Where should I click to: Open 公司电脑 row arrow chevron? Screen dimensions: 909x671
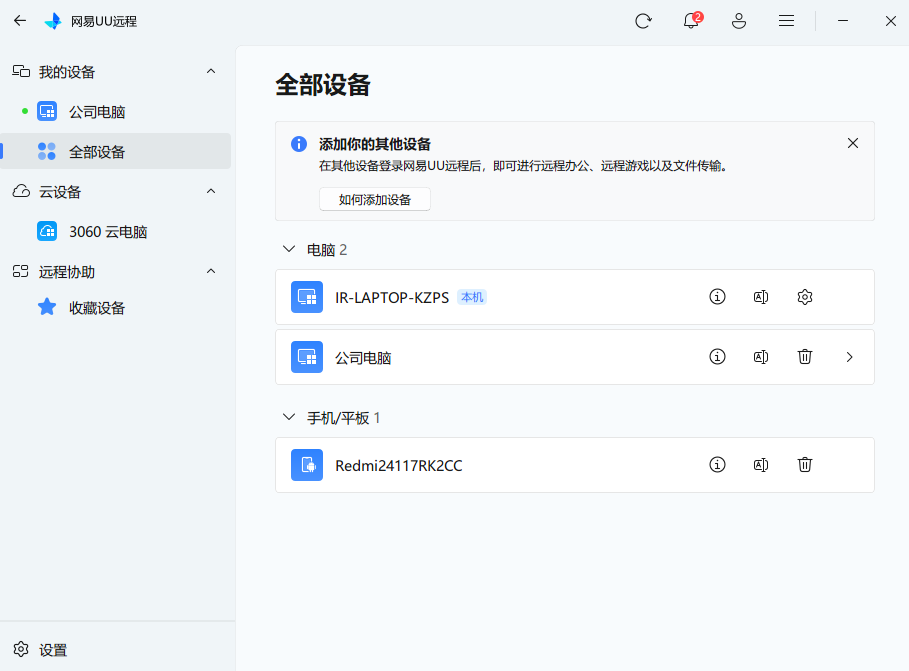click(849, 357)
